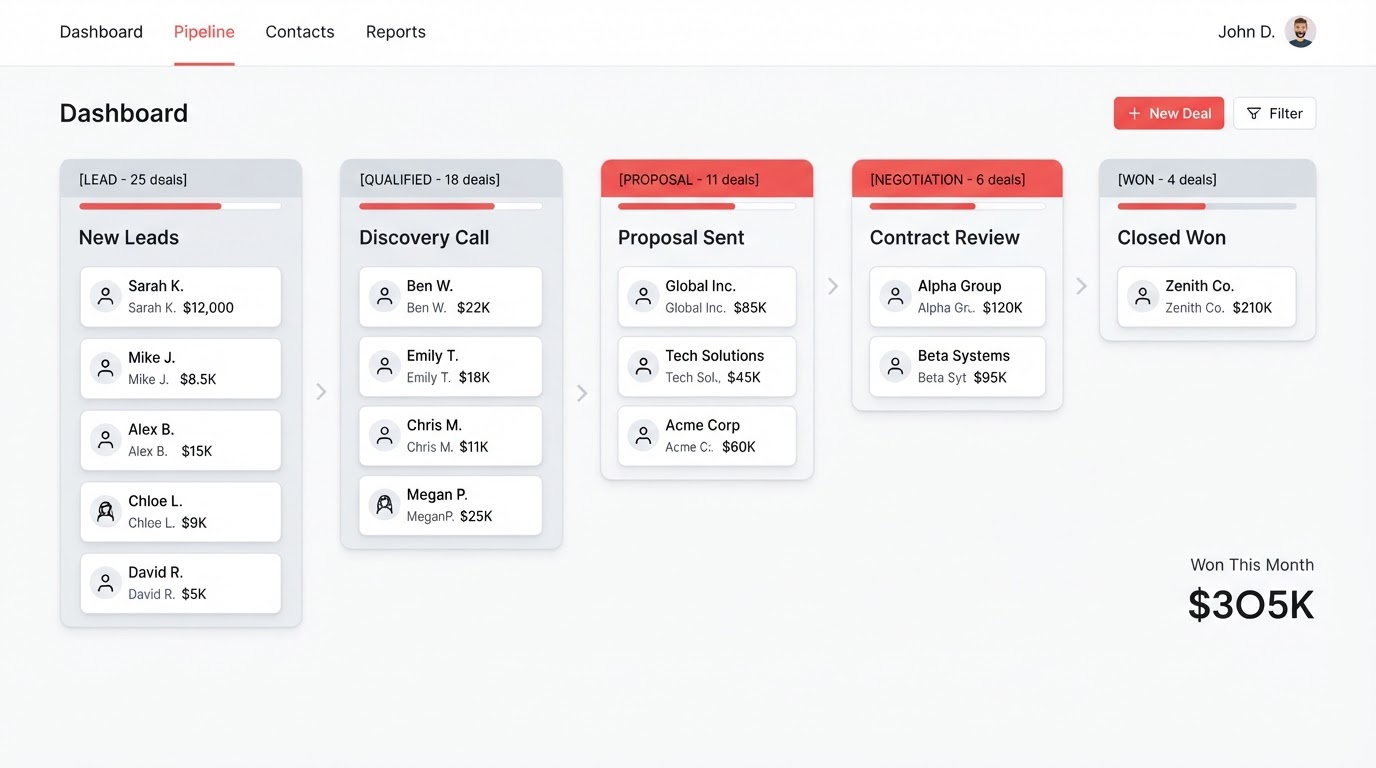Screen dimensions: 1376x768
Task: Click the Closed Won column title
Action: [x=1171, y=237]
